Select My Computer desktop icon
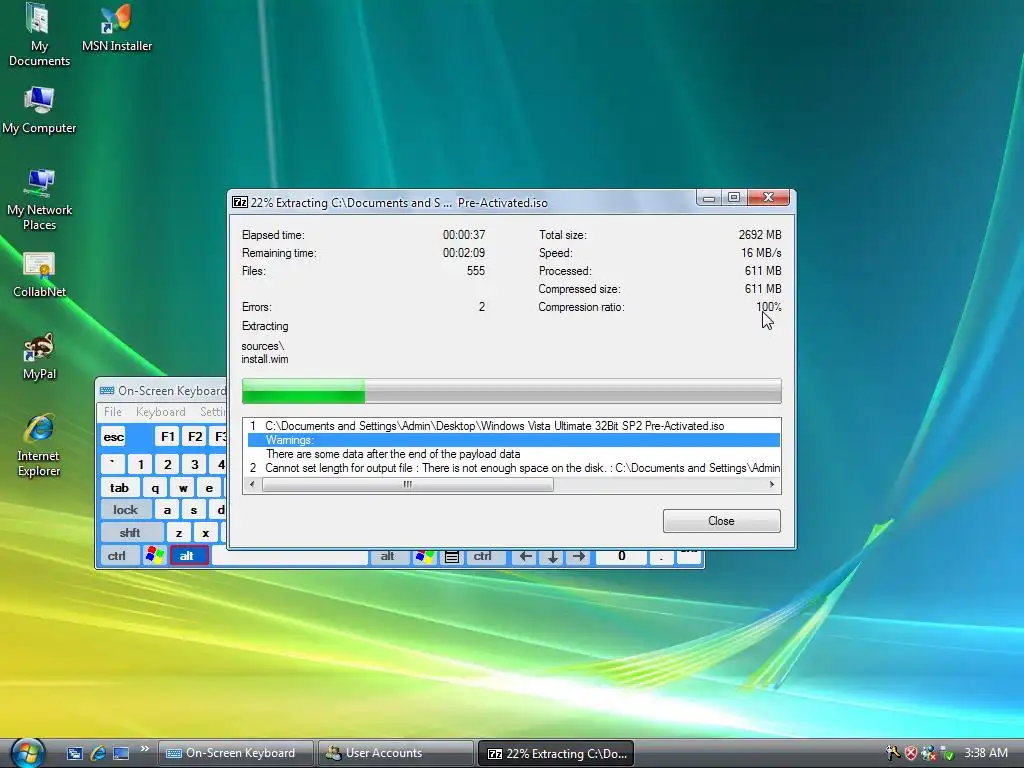This screenshot has width=1024, height=768. tap(39, 110)
